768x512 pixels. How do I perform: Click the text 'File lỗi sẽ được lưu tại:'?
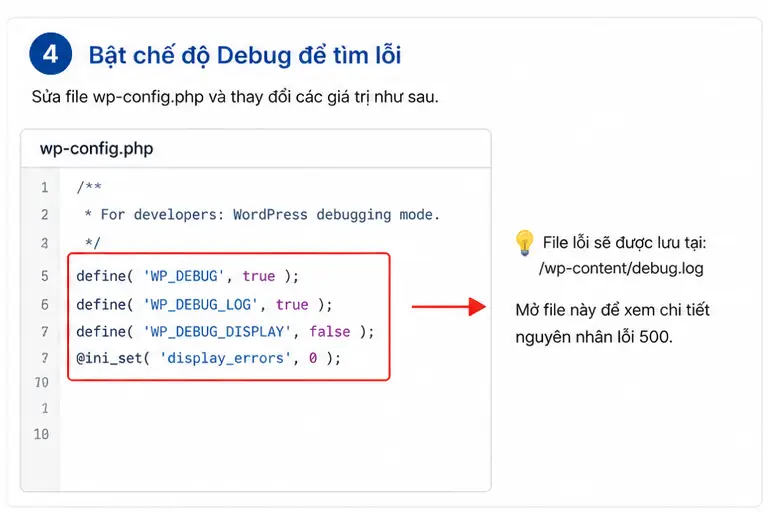(x=624, y=243)
